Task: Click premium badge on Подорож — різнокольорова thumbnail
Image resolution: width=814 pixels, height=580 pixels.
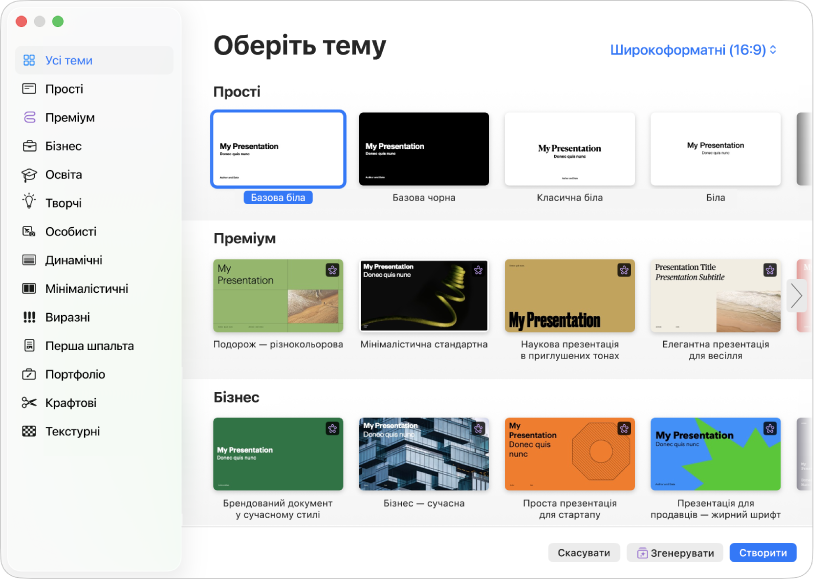Action: point(332,270)
